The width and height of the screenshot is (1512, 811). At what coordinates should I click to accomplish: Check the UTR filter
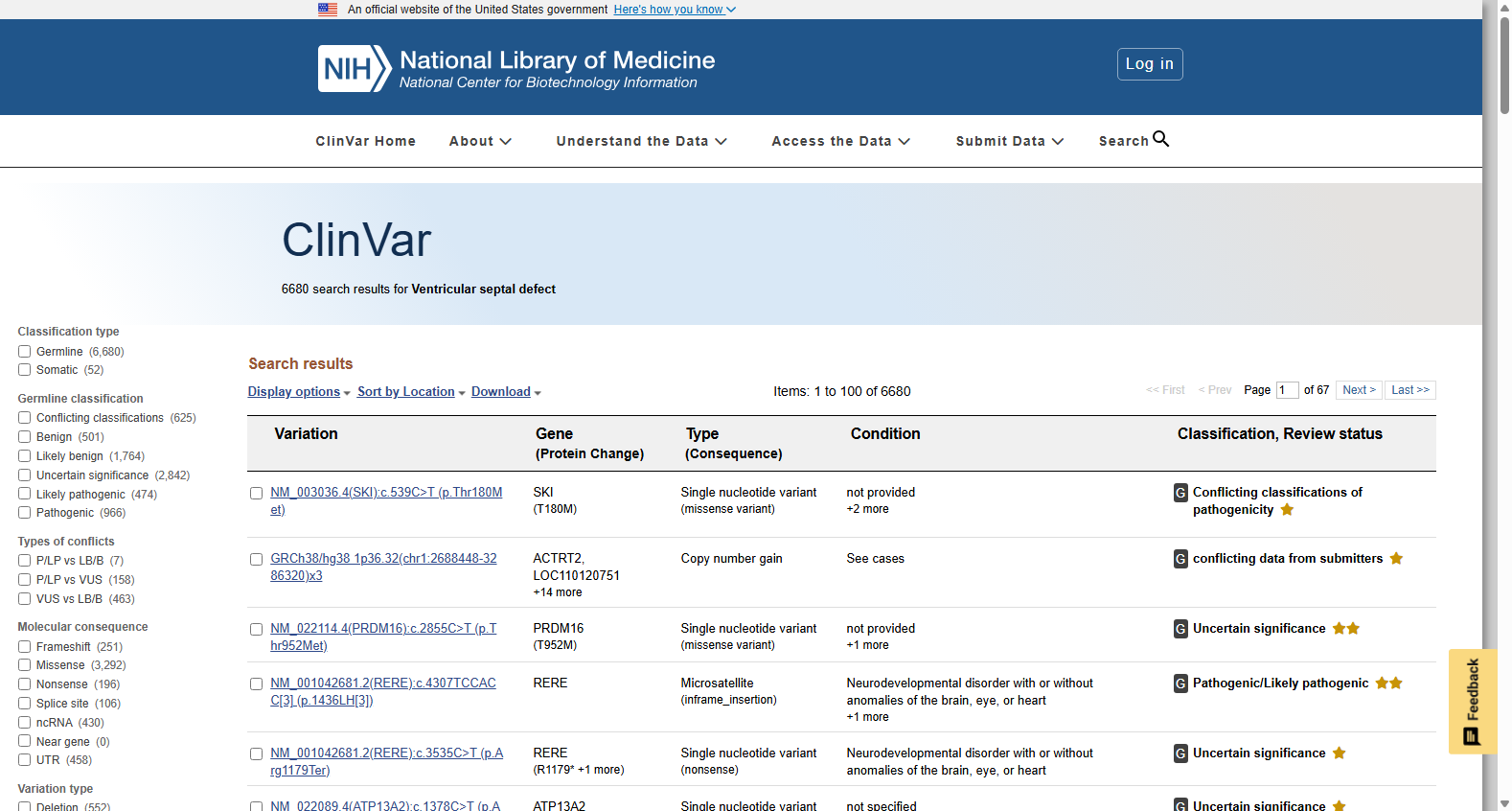25,760
